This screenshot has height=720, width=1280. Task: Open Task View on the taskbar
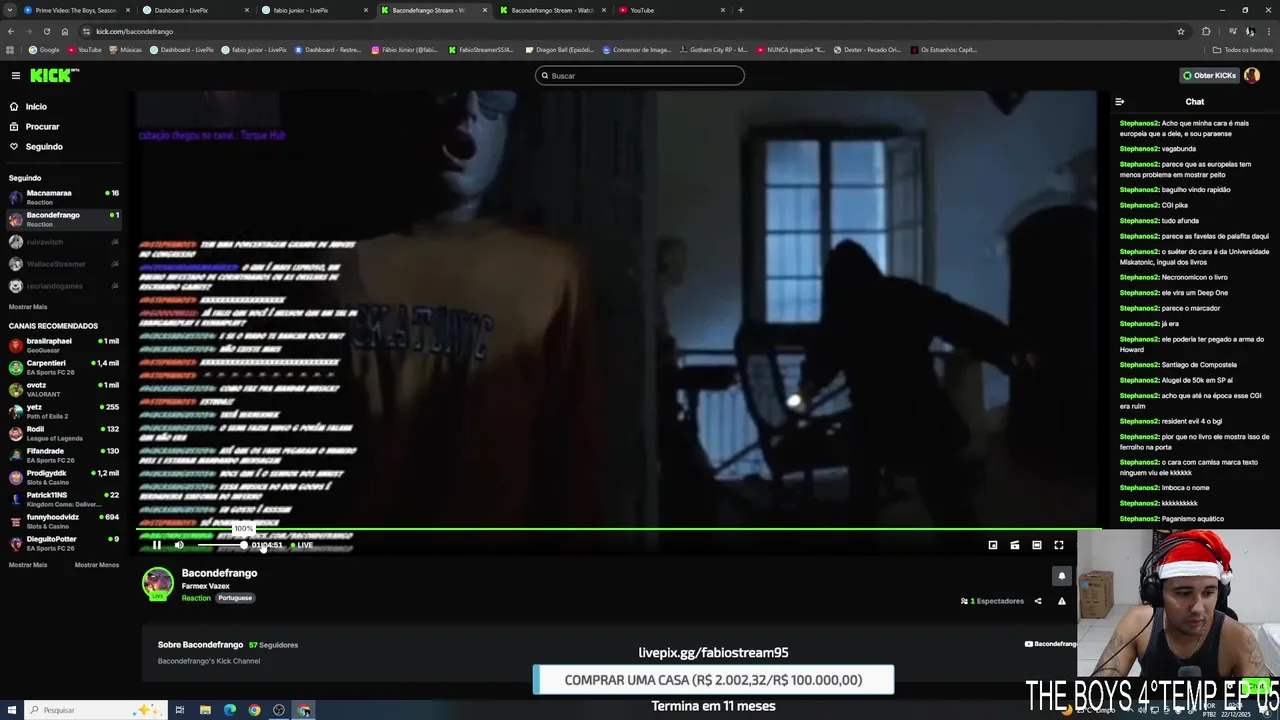click(180, 710)
